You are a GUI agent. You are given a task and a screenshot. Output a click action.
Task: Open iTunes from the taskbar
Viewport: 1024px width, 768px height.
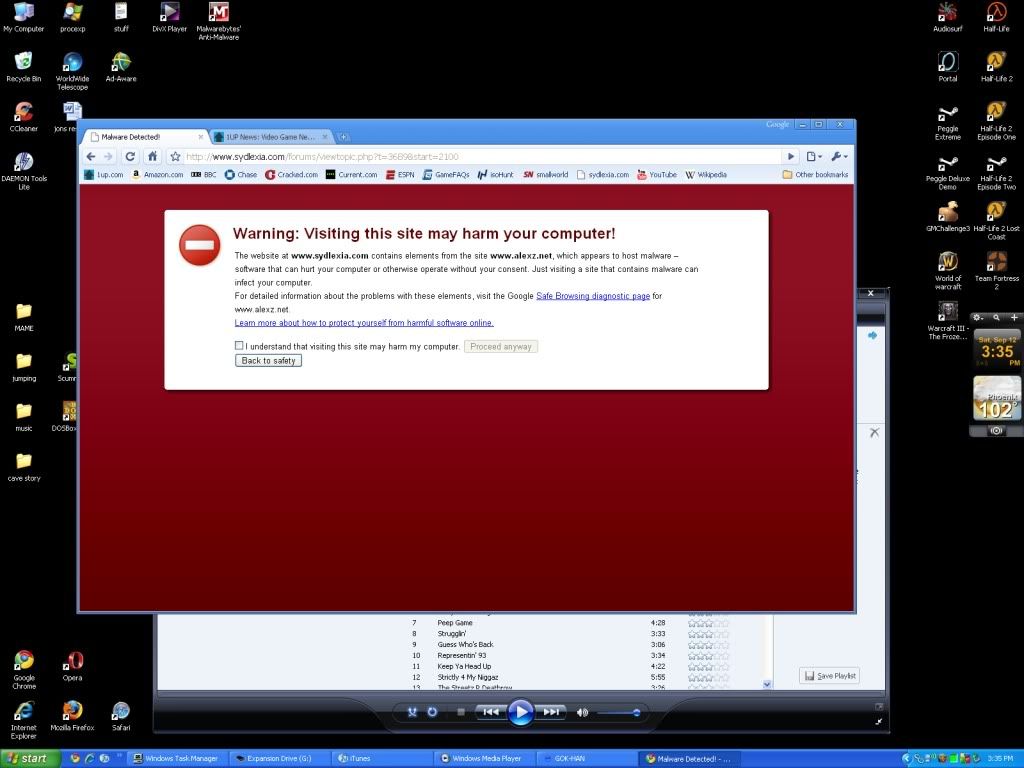pos(380,759)
